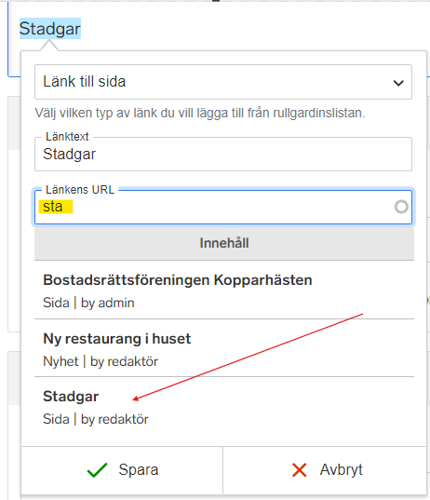Click the green checkmark icon beside Spara
Image resolution: width=430 pixels, height=500 pixels.
click(x=97, y=470)
